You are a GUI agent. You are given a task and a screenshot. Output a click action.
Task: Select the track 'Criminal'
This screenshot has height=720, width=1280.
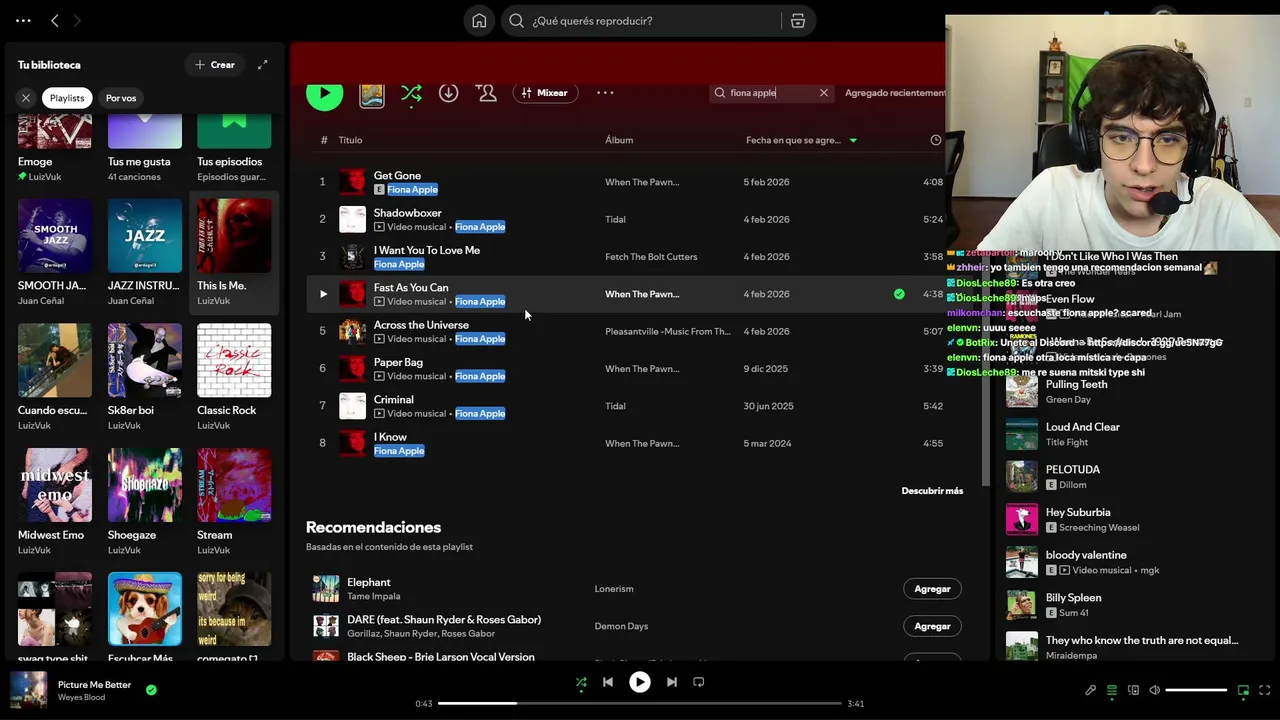point(393,399)
